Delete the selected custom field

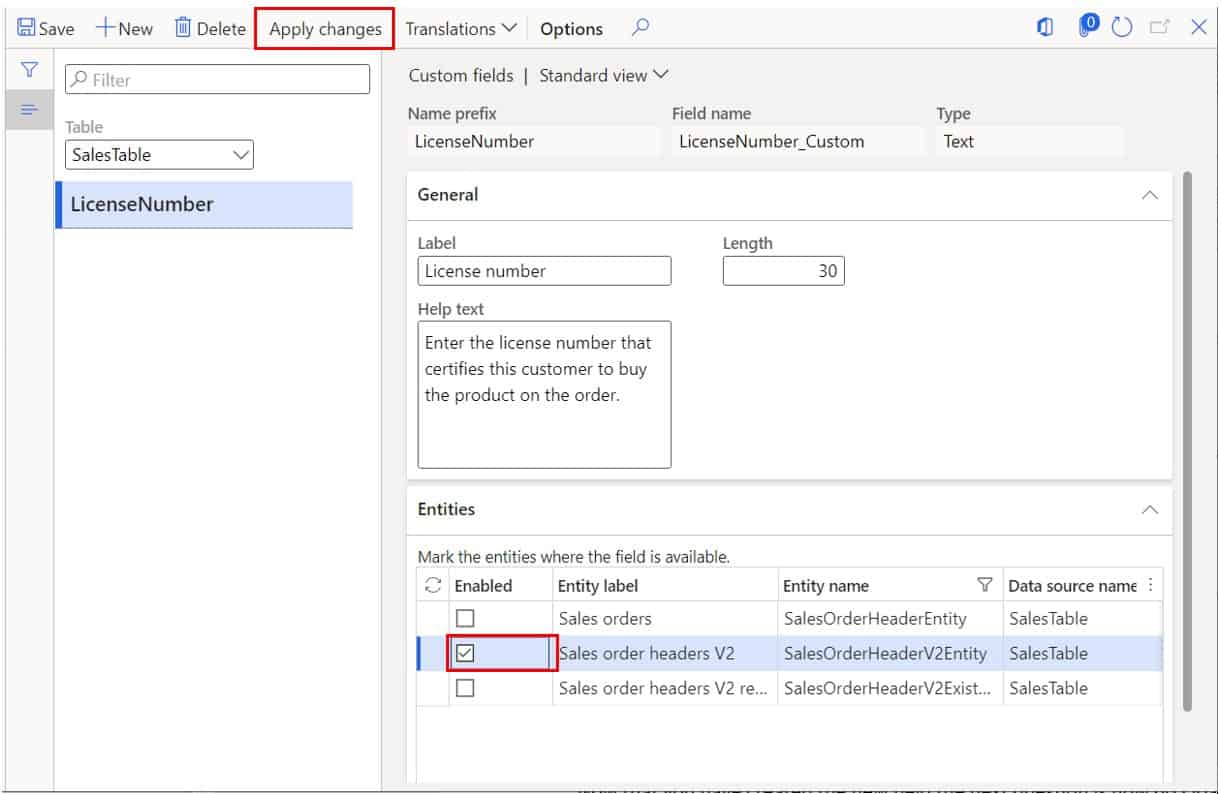click(209, 28)
